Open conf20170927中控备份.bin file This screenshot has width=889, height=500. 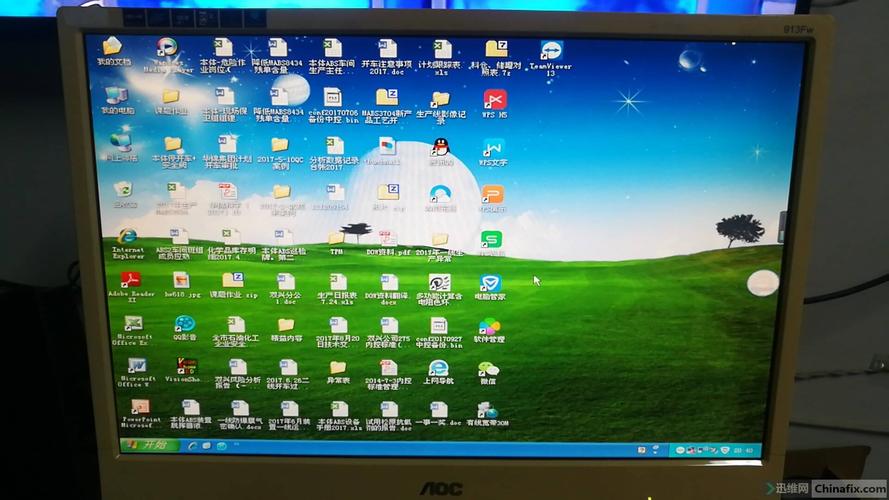click(439, 325)
